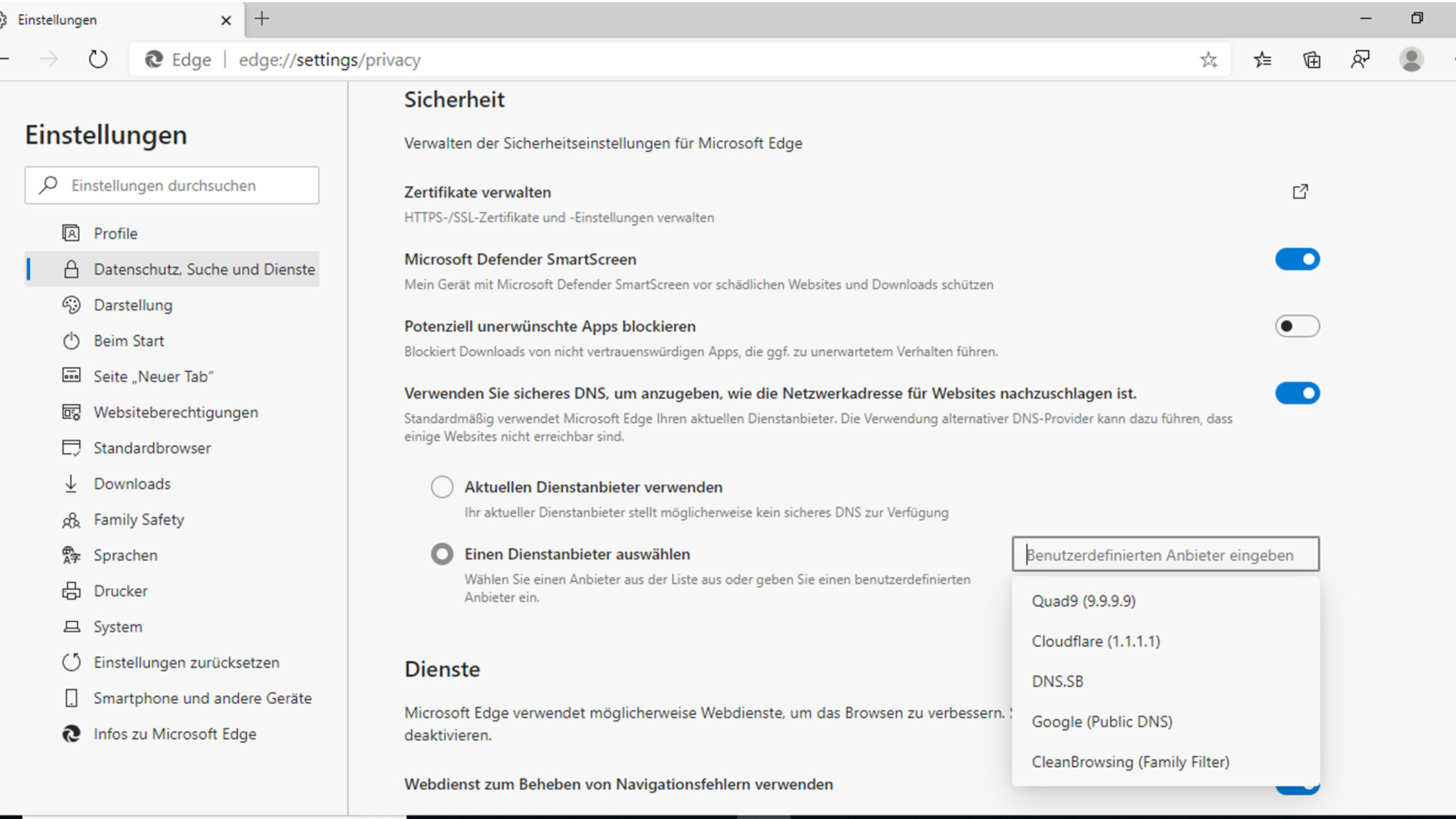1456x819 pixels.
Task: Click the Smartphone und andere Geräte icon
Action: click(71, 697)
